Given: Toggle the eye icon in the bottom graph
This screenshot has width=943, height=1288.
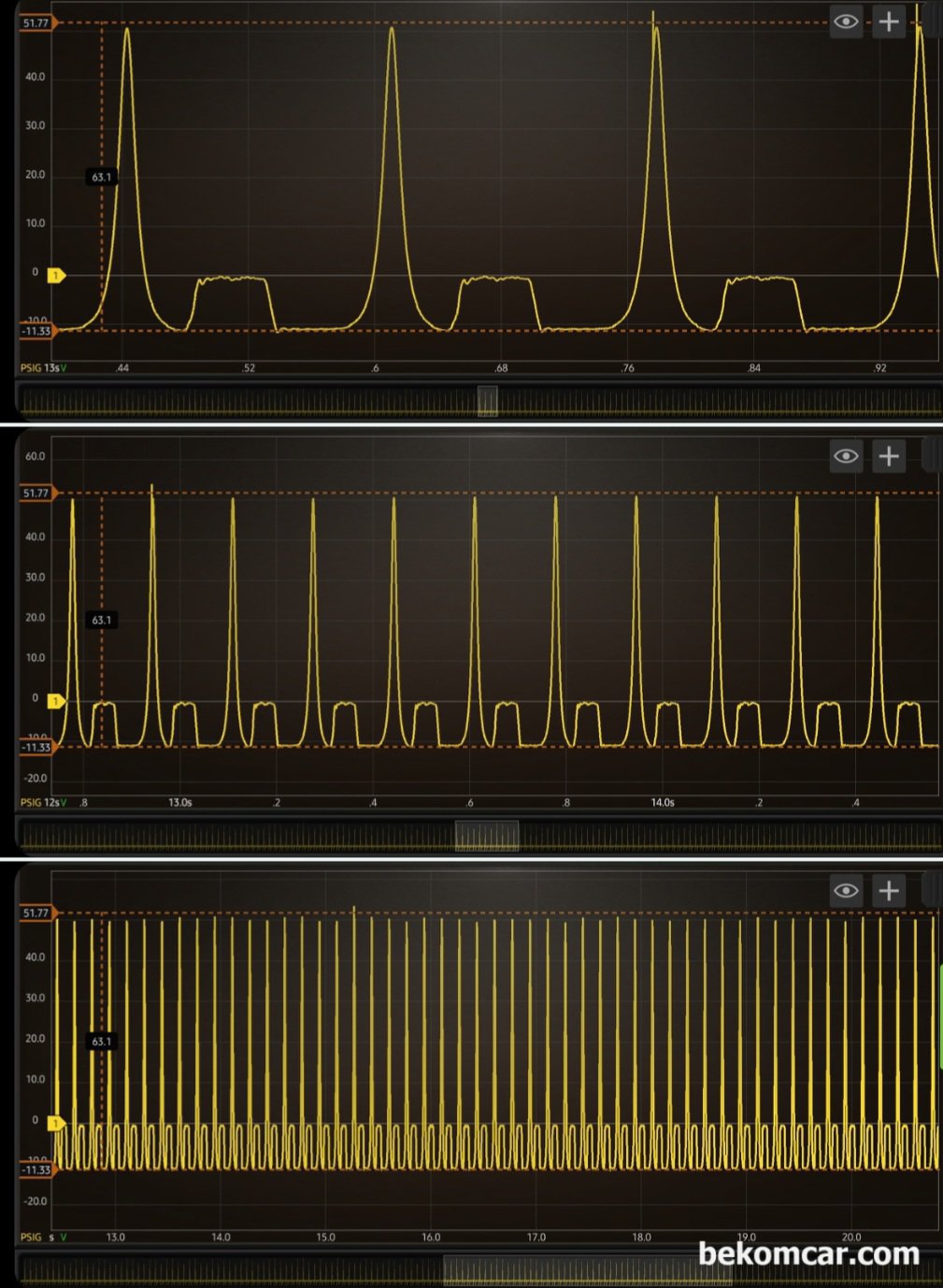Looking at the screenshot, I should click(x=846, y=891).
